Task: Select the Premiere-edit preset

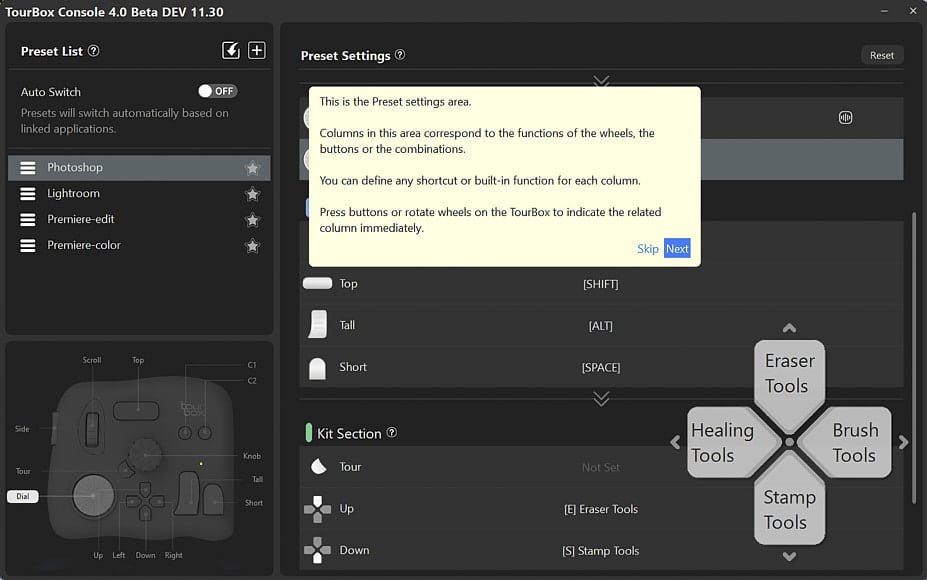Action: tap(139, 219)
